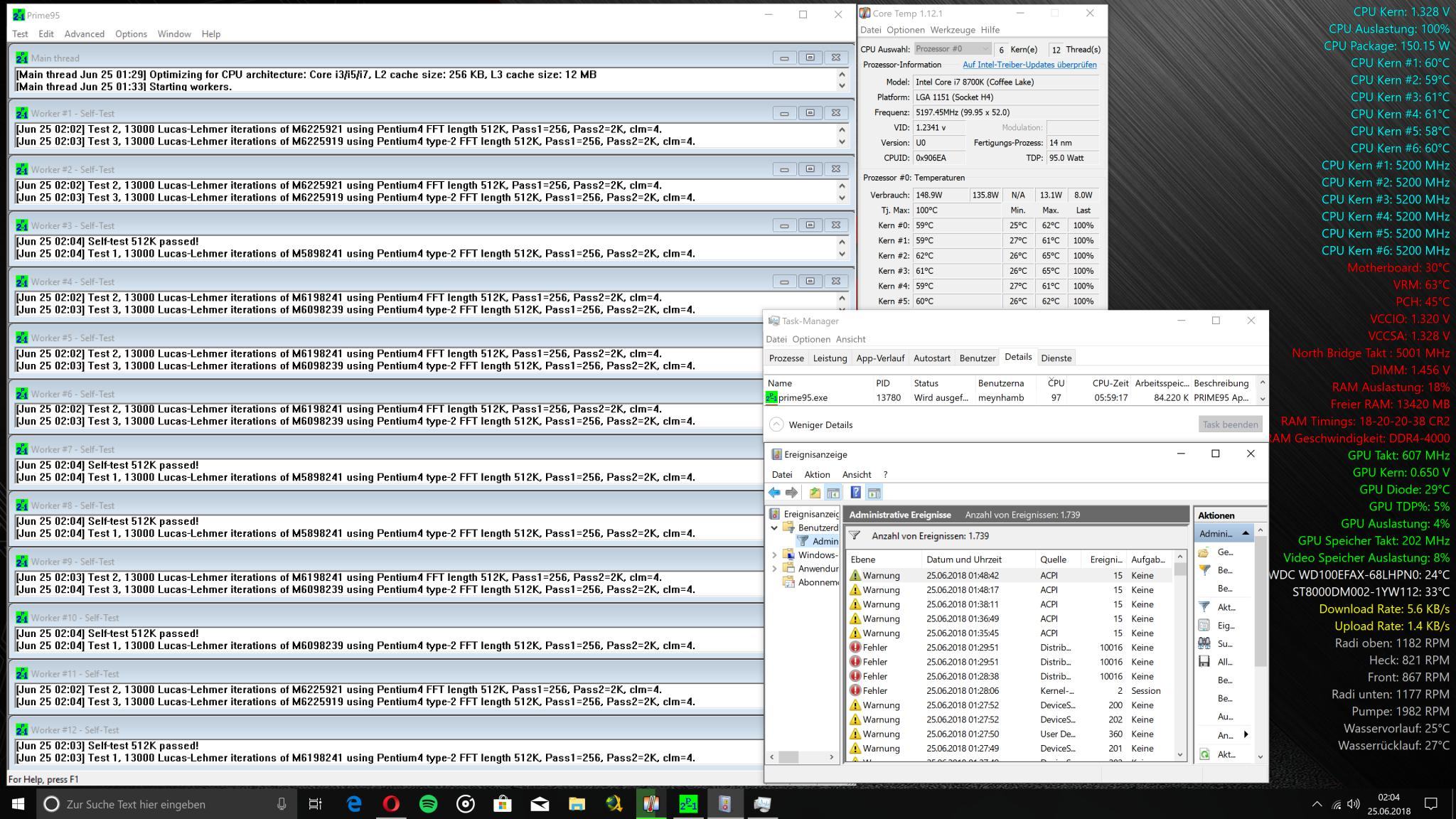1456x819 pixels.
Task: Sort by Ebene column header
Action: tap(884, 560)
